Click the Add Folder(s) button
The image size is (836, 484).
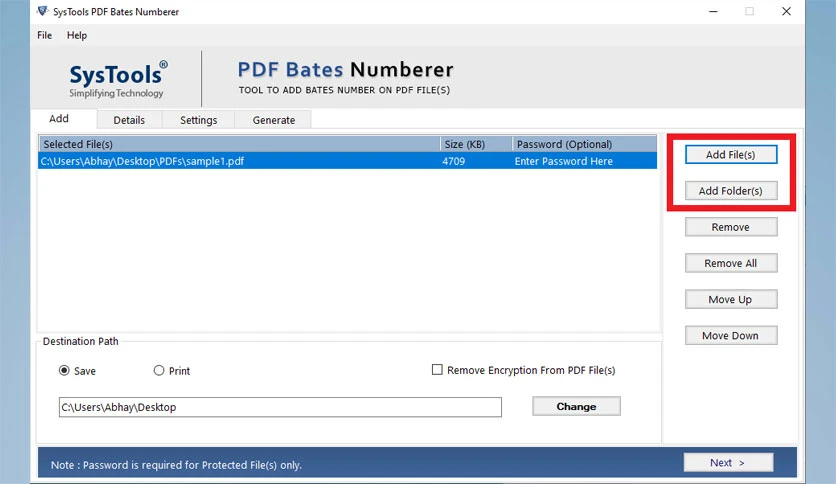(731, 191)
